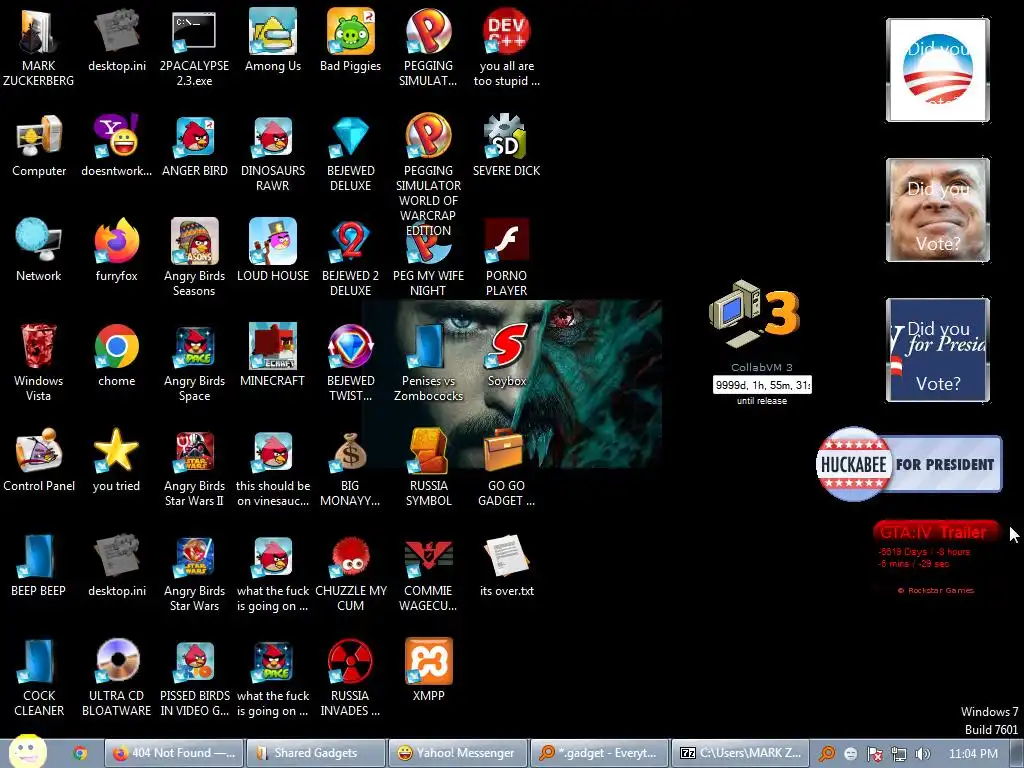Click the GTA:IV Trailer countdown gadget

tap(935, 557)
